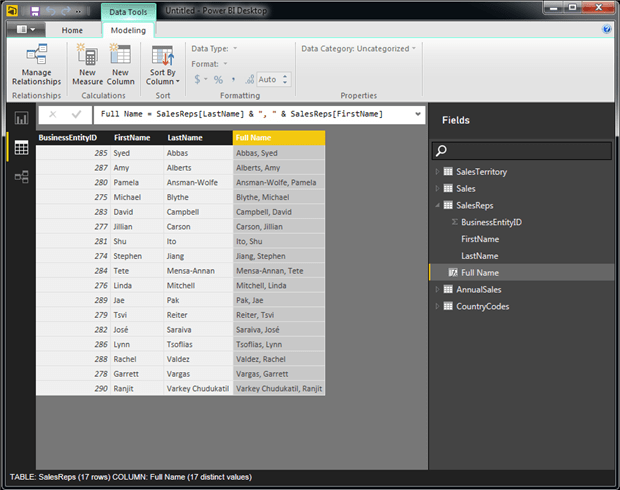Cancel formula edit with X icon

coord(53,114)
